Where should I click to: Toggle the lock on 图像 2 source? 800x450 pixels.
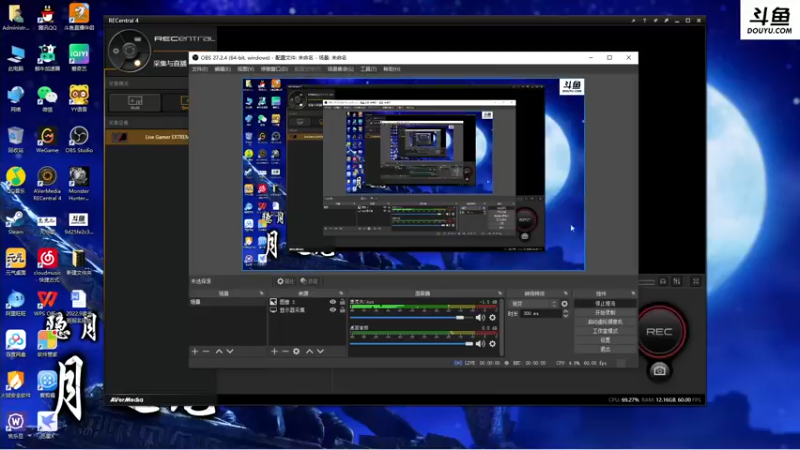point(342,302)
